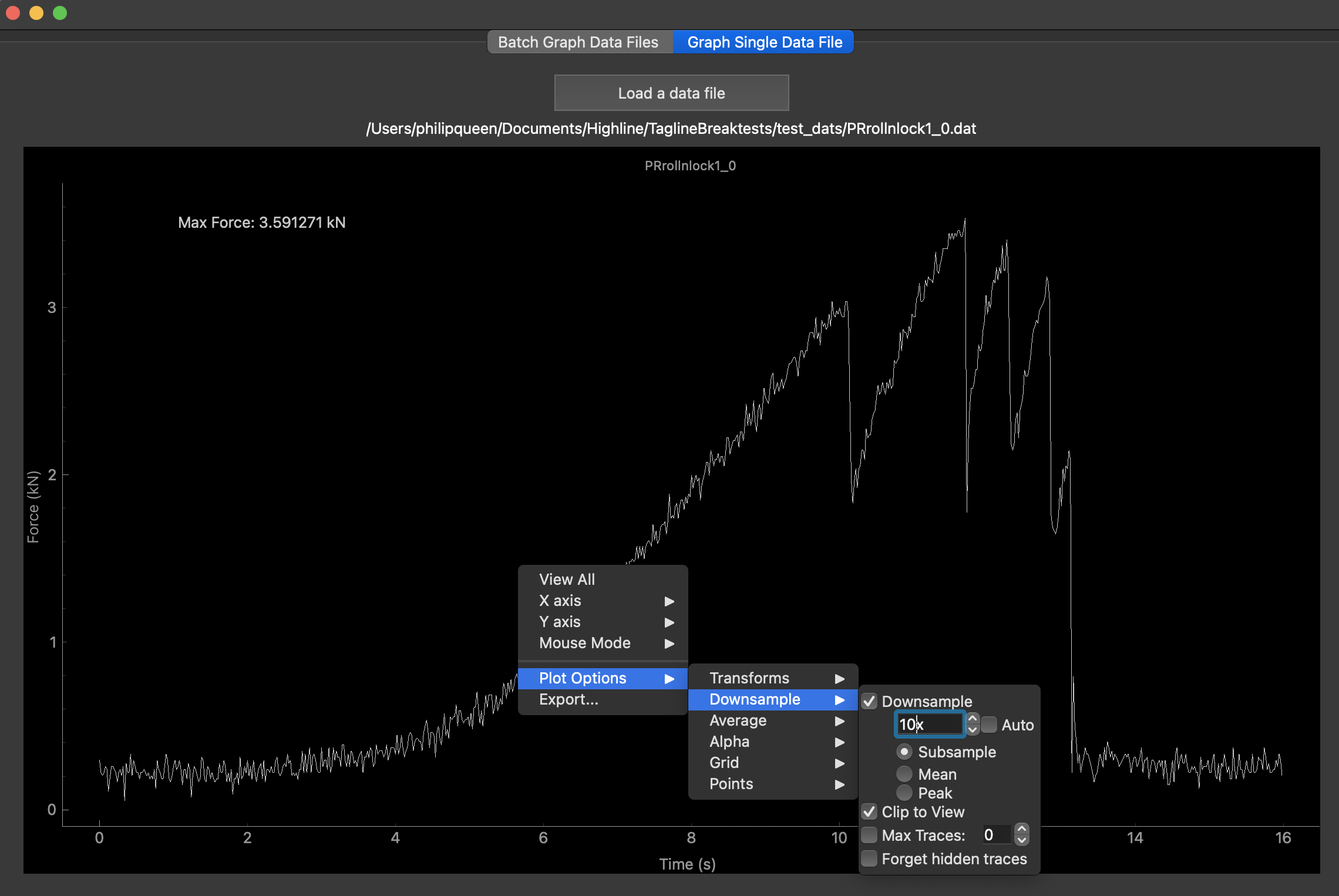Uncheck the Downsample checkbox

tap(870, 700)
